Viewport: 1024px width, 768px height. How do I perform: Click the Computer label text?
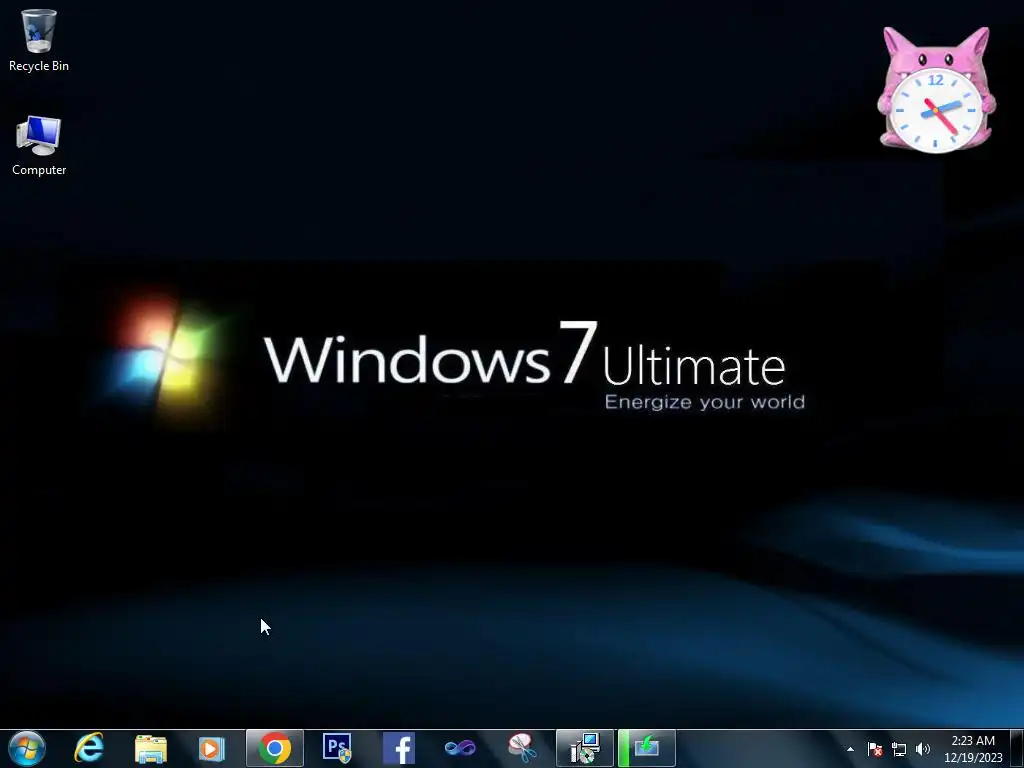(39, 170)
